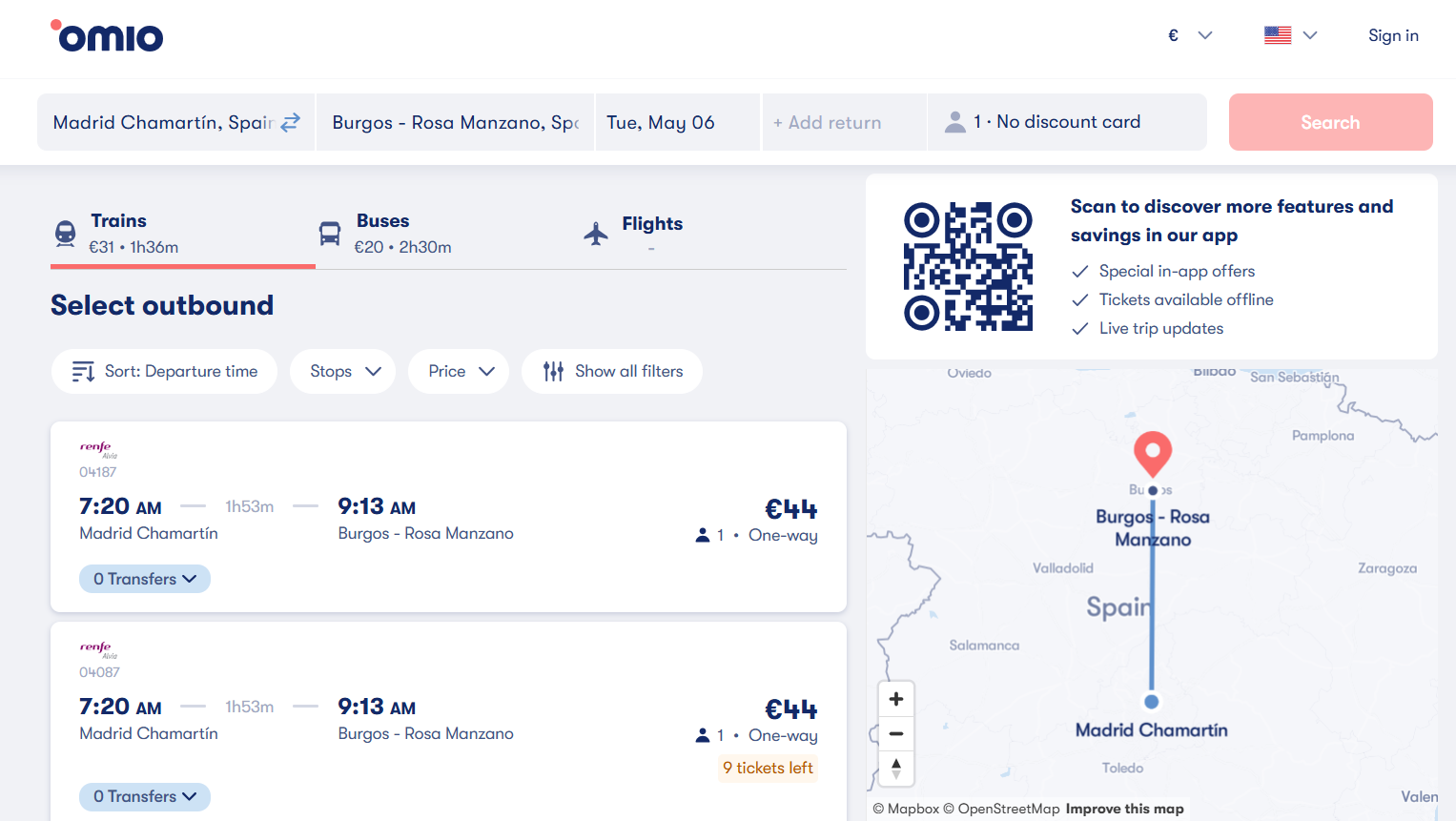Click the Select outbound heading

162,305
